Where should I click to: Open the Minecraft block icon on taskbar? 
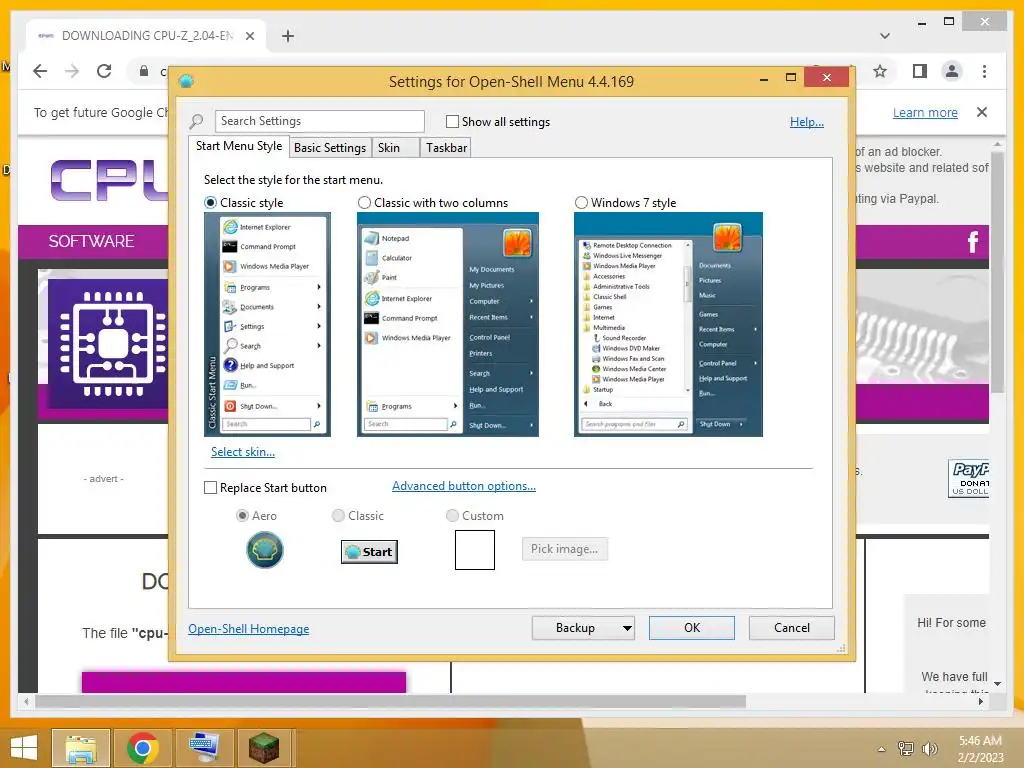[x=264, y=748]
